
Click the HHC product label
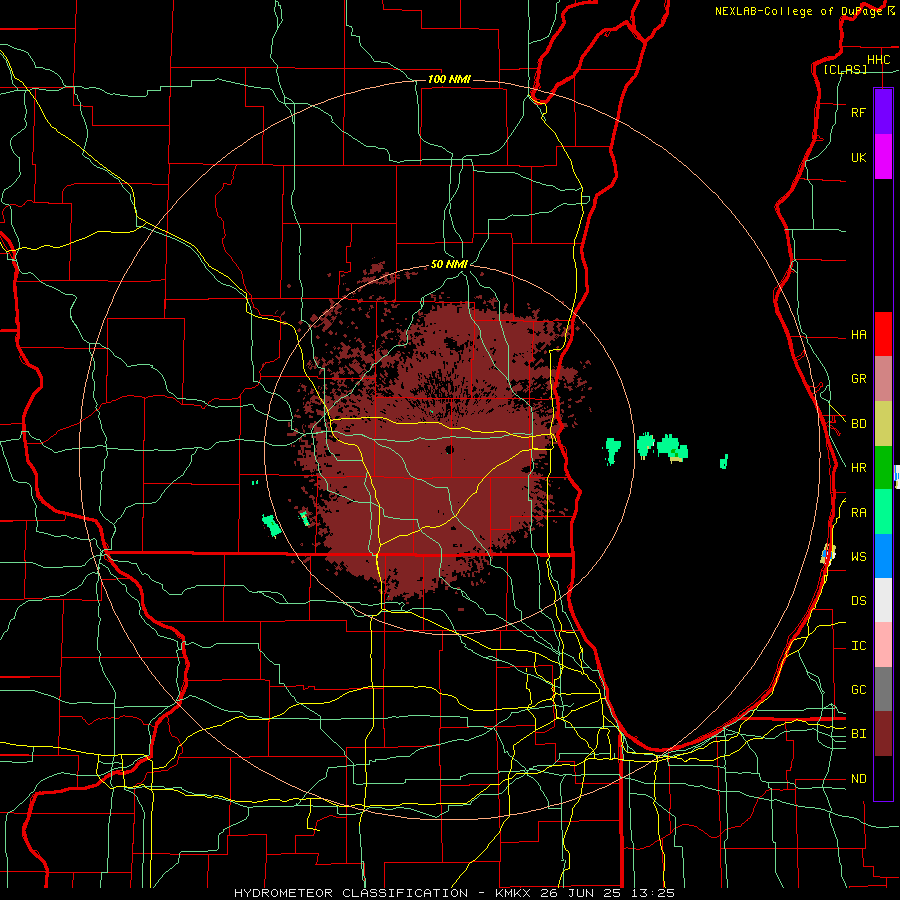tap(878, 59)
